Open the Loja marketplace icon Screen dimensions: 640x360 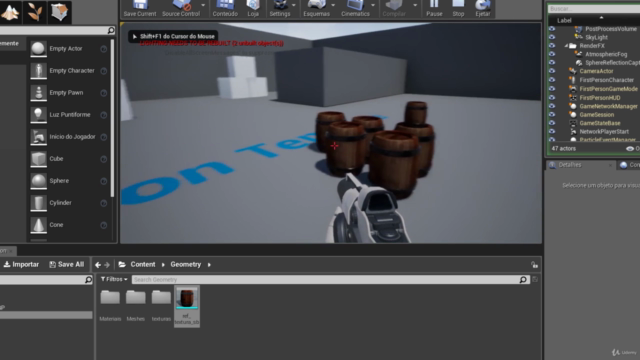[x=253, y=8]
